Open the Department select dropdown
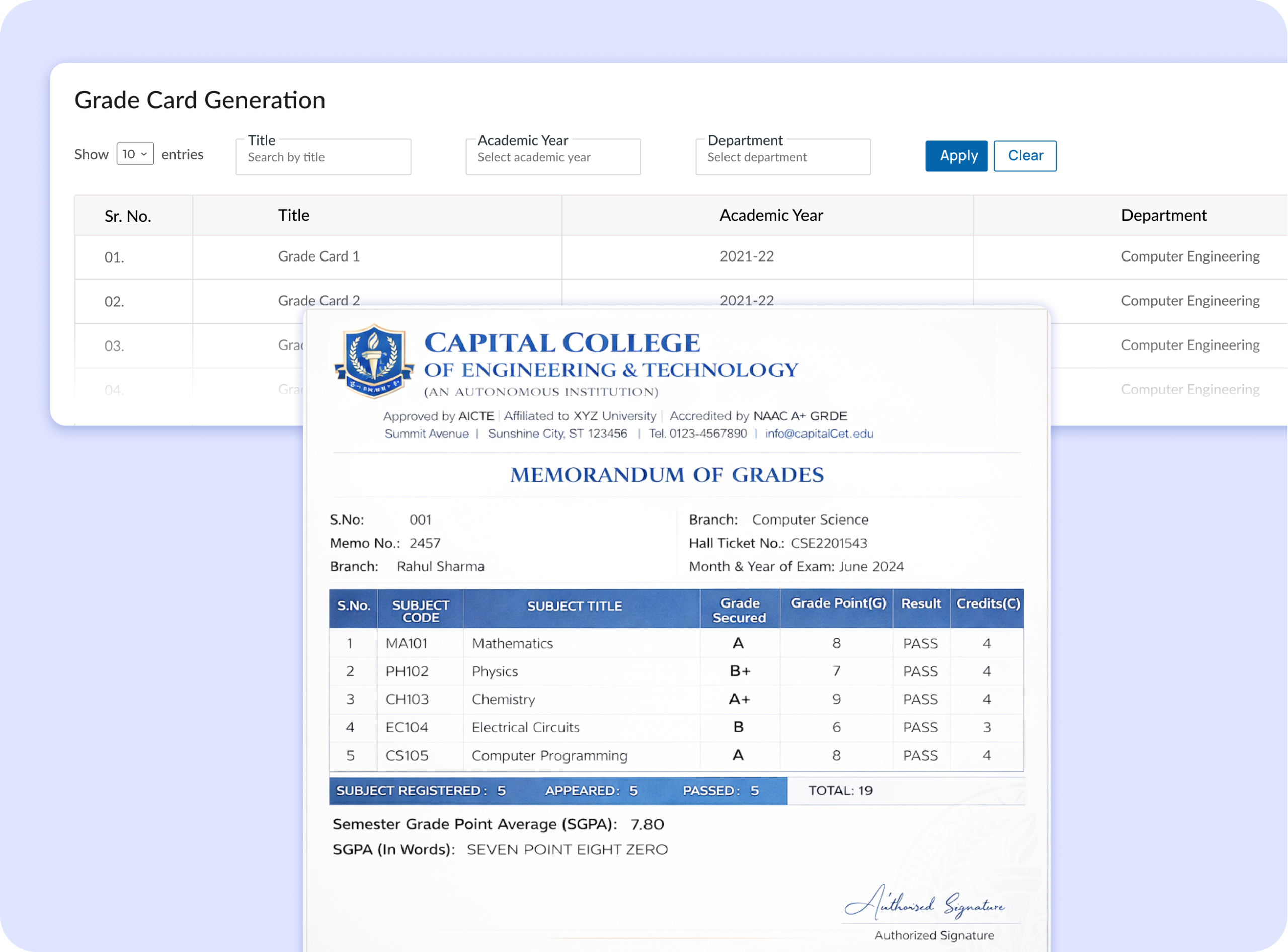Image resolution: width=1288 pixels, height=952 pixels. coord(783,157)
